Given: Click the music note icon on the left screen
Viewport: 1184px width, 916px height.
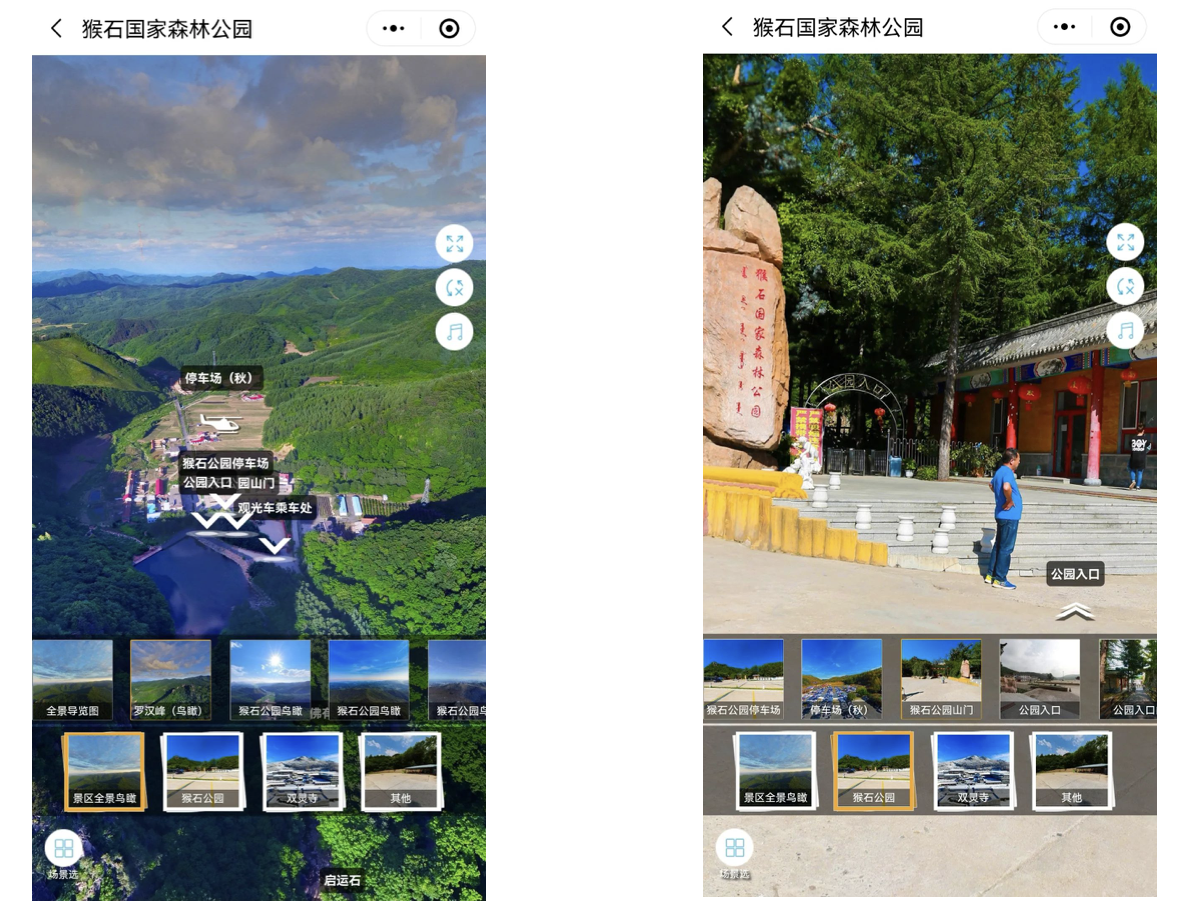Looking at the screenshot, I should coord(454,331).
